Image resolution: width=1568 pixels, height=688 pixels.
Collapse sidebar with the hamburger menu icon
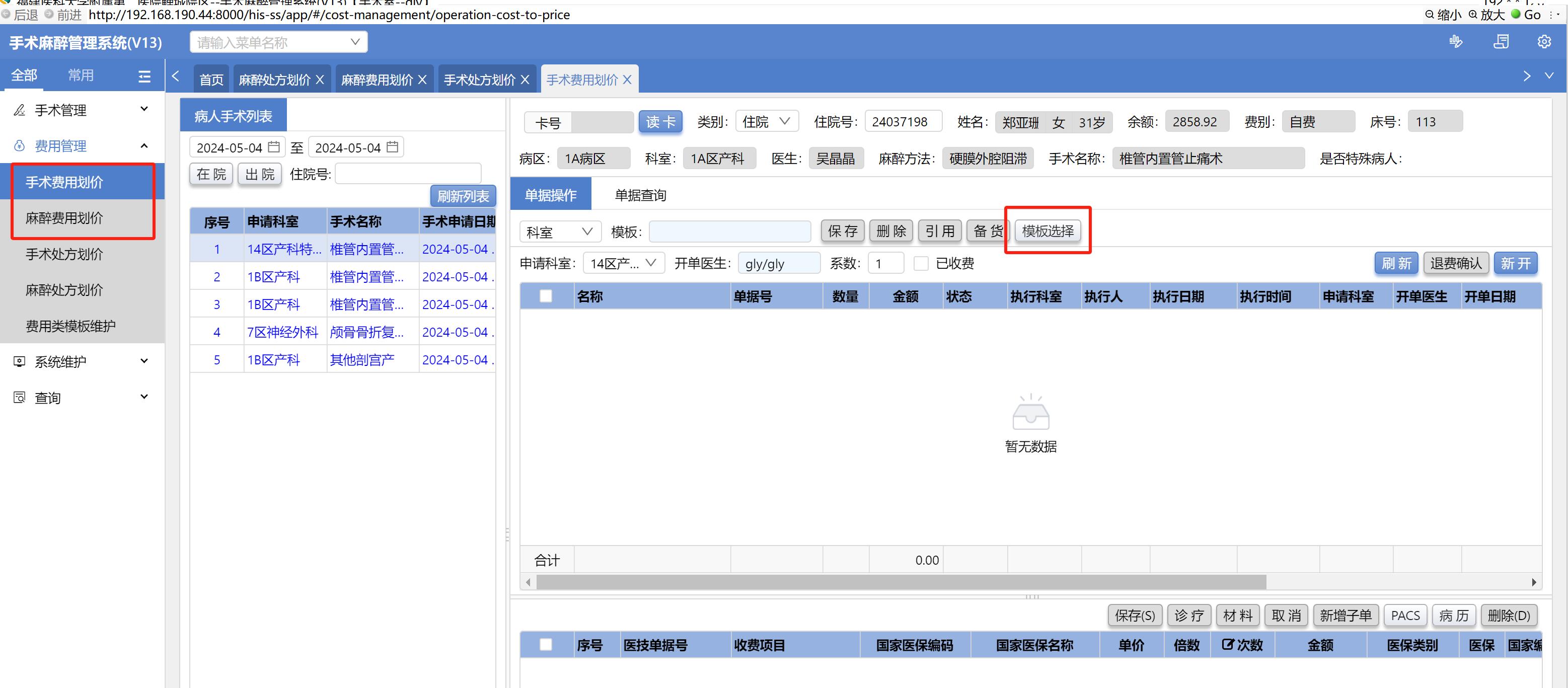[144, 76]
